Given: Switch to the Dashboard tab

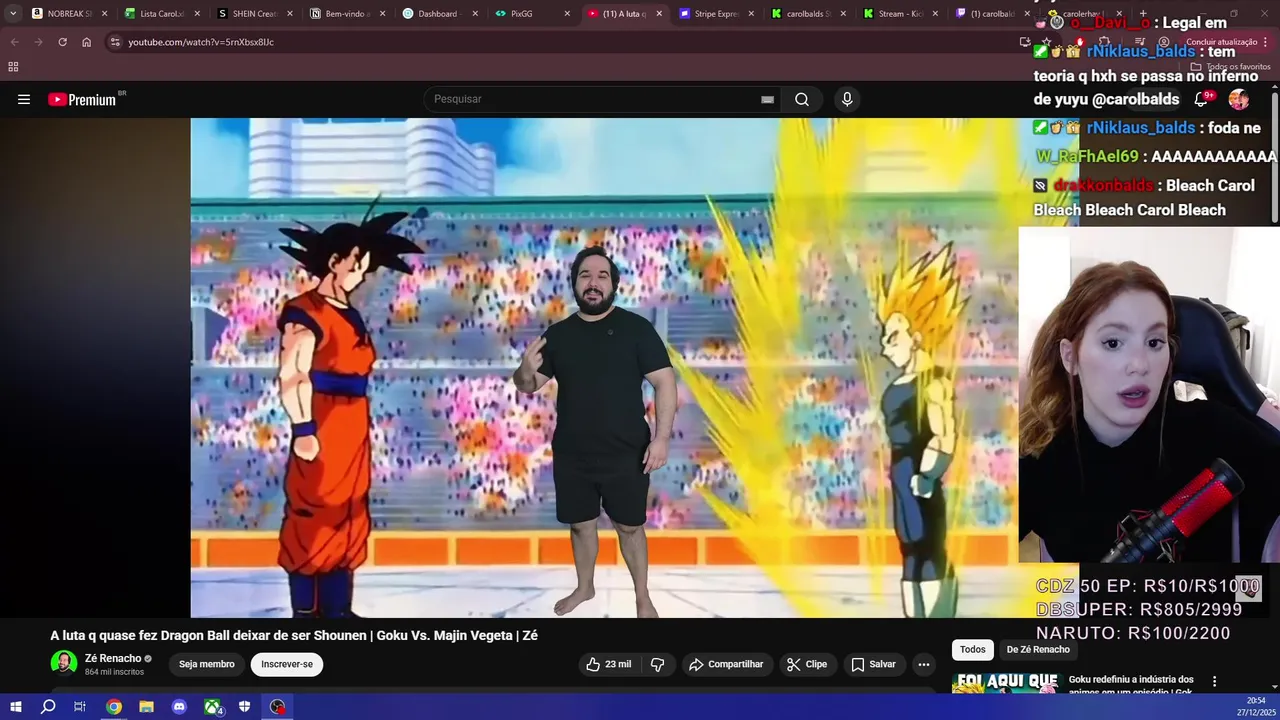Looking at the screenshot, I should coord(437,14).
